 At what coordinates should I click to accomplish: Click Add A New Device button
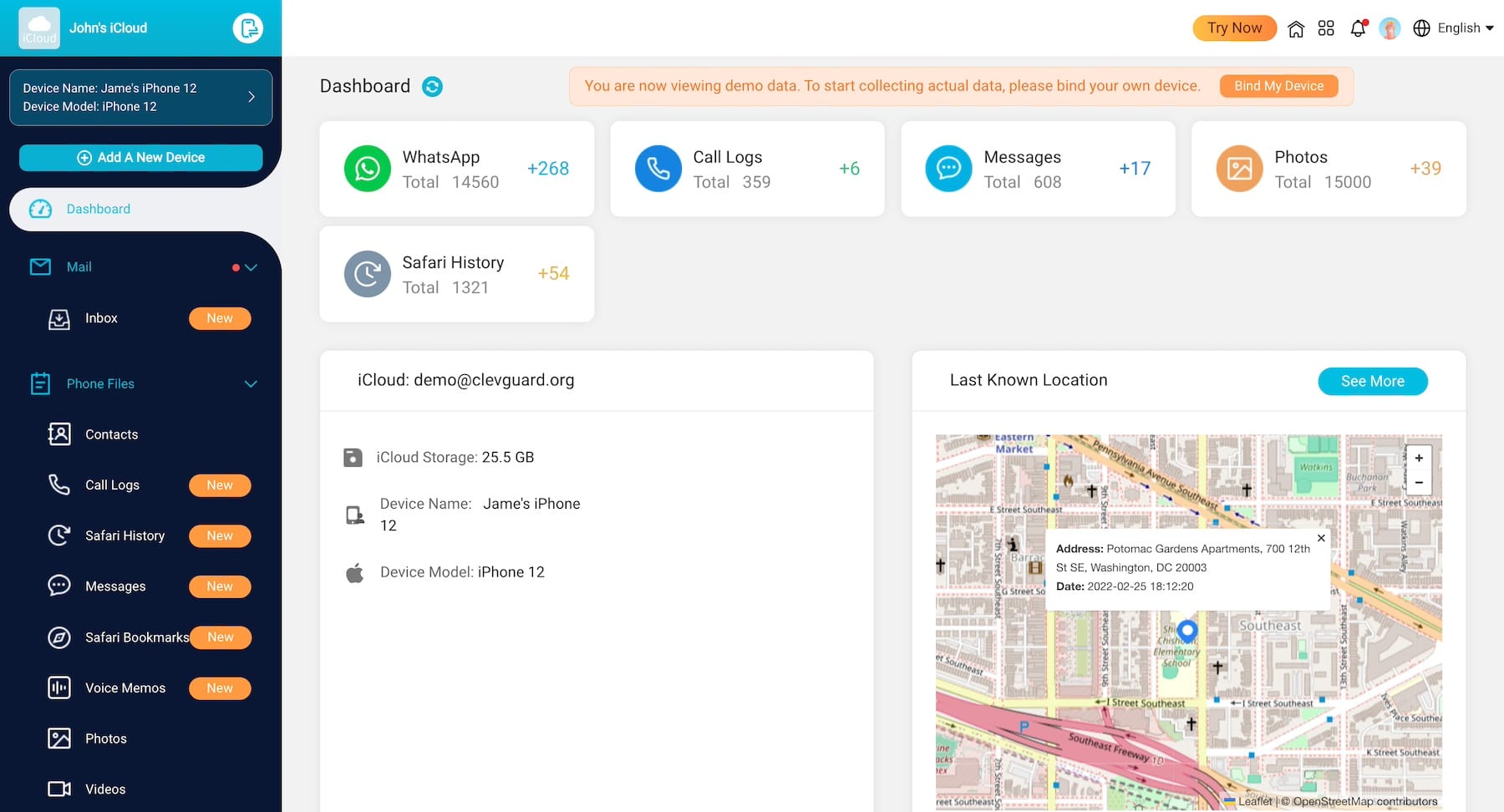[x=140, y=158]
